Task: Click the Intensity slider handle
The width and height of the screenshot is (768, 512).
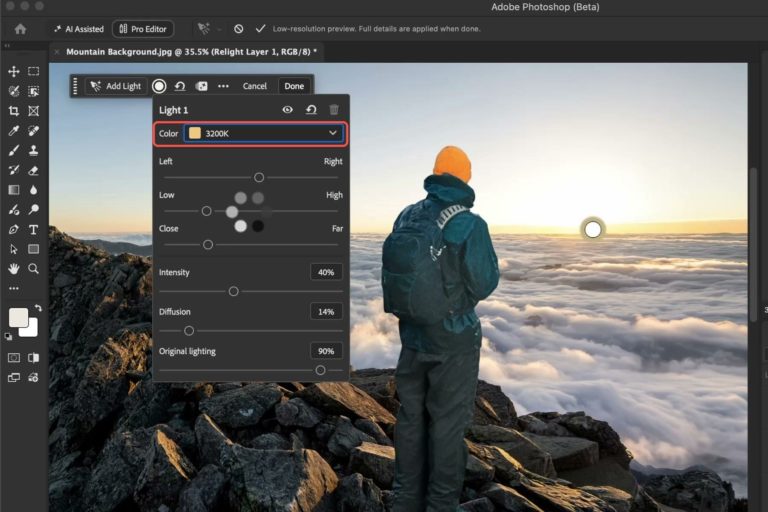Action: 234,292
